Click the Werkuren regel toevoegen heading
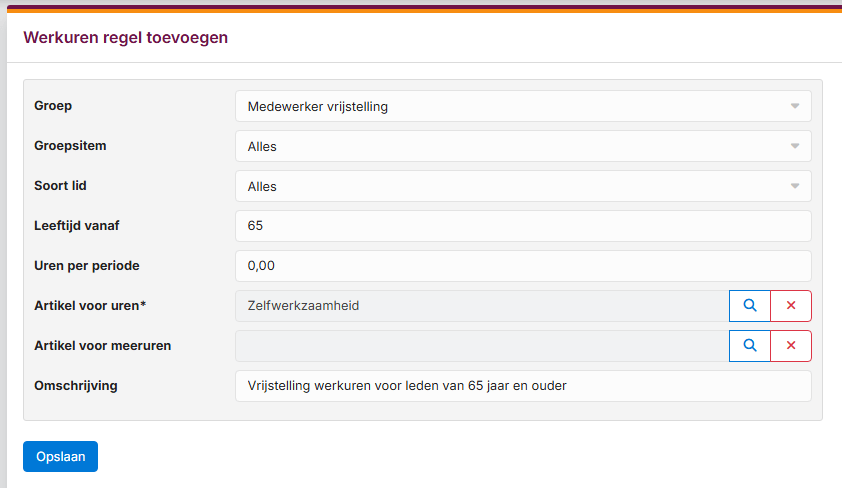The width and height of the screenshot is (842, 488). 126,38
